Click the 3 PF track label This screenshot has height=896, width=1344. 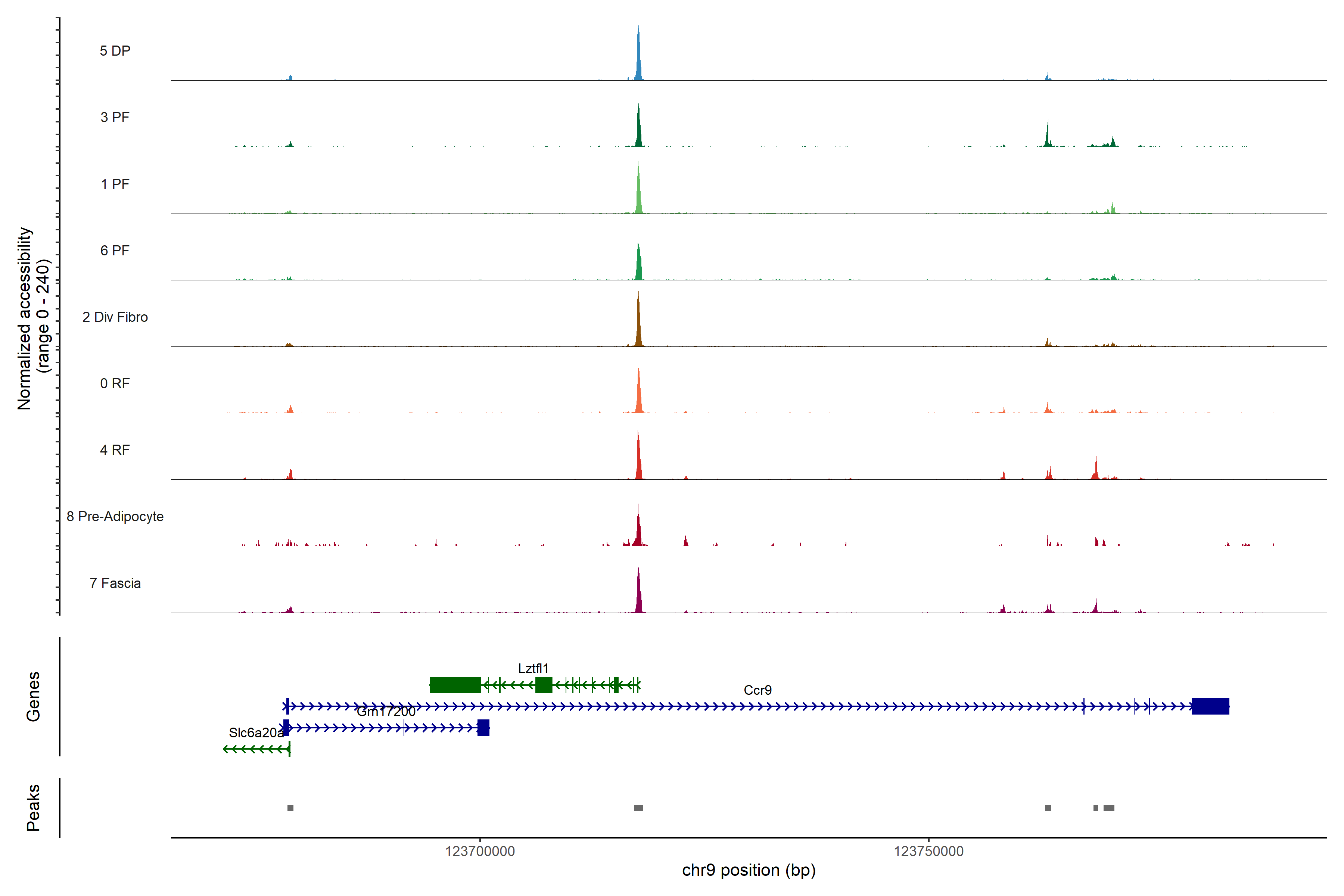pos(115,117)
